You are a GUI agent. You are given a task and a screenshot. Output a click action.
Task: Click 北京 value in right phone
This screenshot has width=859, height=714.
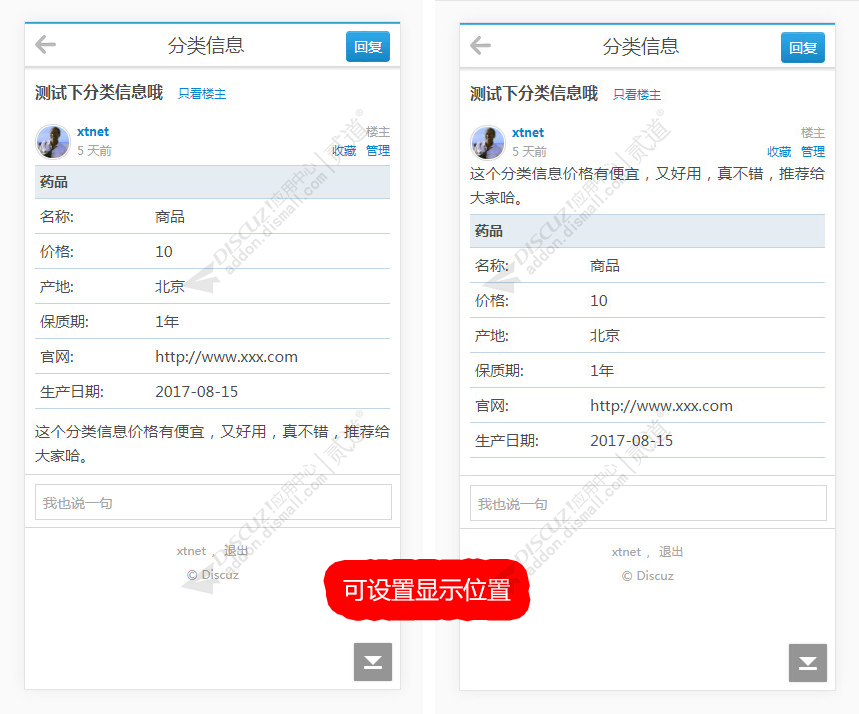pyautogui.click(x=605, y=335)
